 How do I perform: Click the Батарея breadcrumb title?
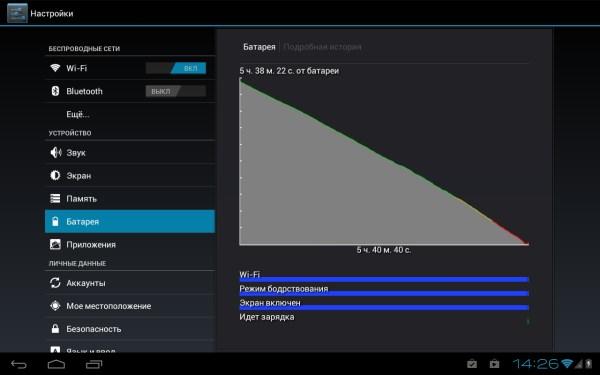259,47
